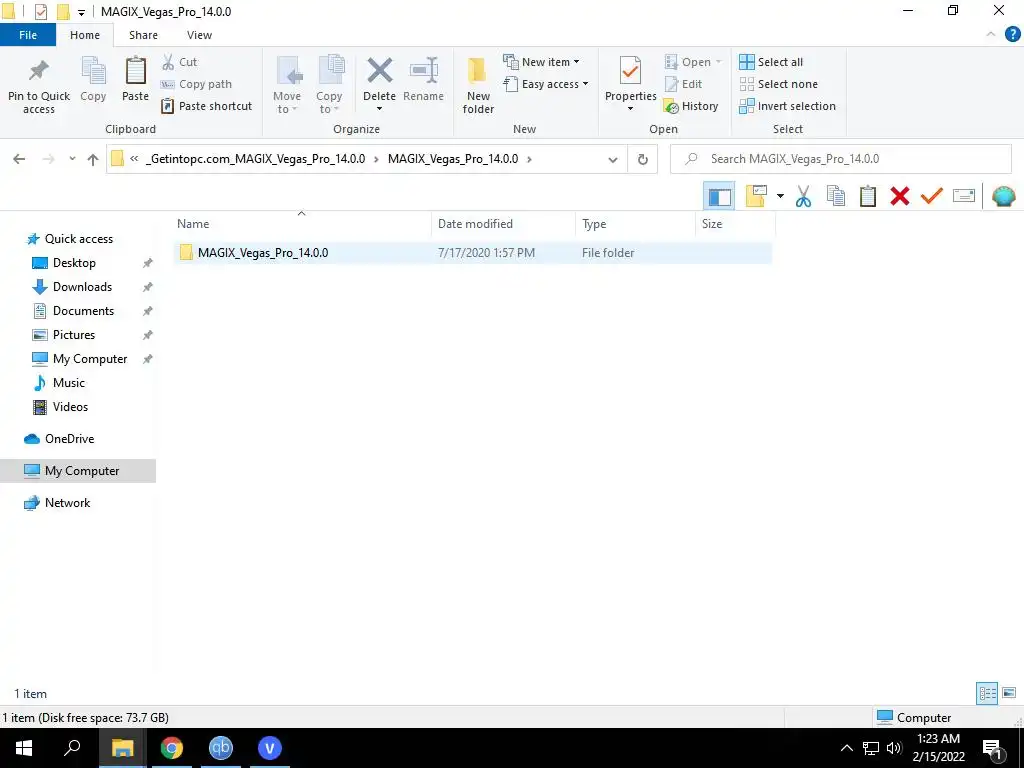Sort by the Name column header

[302, 223]
